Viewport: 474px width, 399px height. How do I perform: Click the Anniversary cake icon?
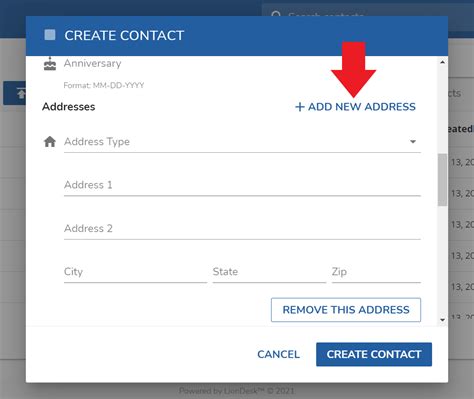50,63
